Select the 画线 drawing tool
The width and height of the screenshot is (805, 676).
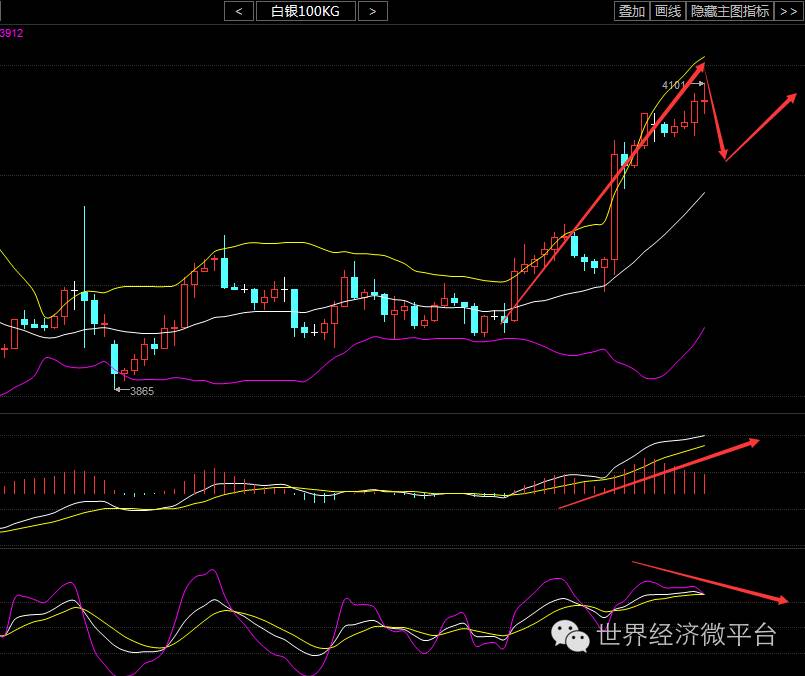click(x=668, y=11)
